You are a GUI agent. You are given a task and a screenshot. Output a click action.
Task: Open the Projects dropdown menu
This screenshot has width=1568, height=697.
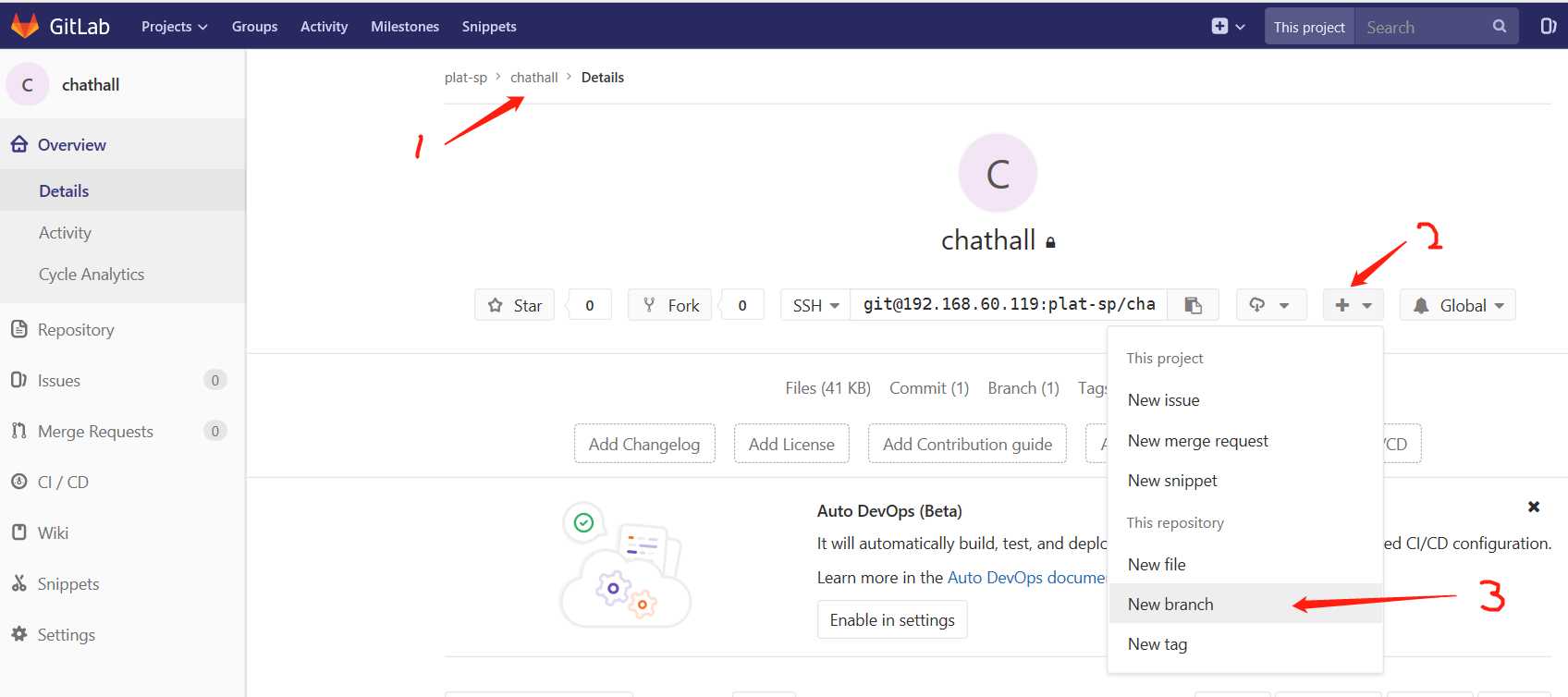coord(174,27)
